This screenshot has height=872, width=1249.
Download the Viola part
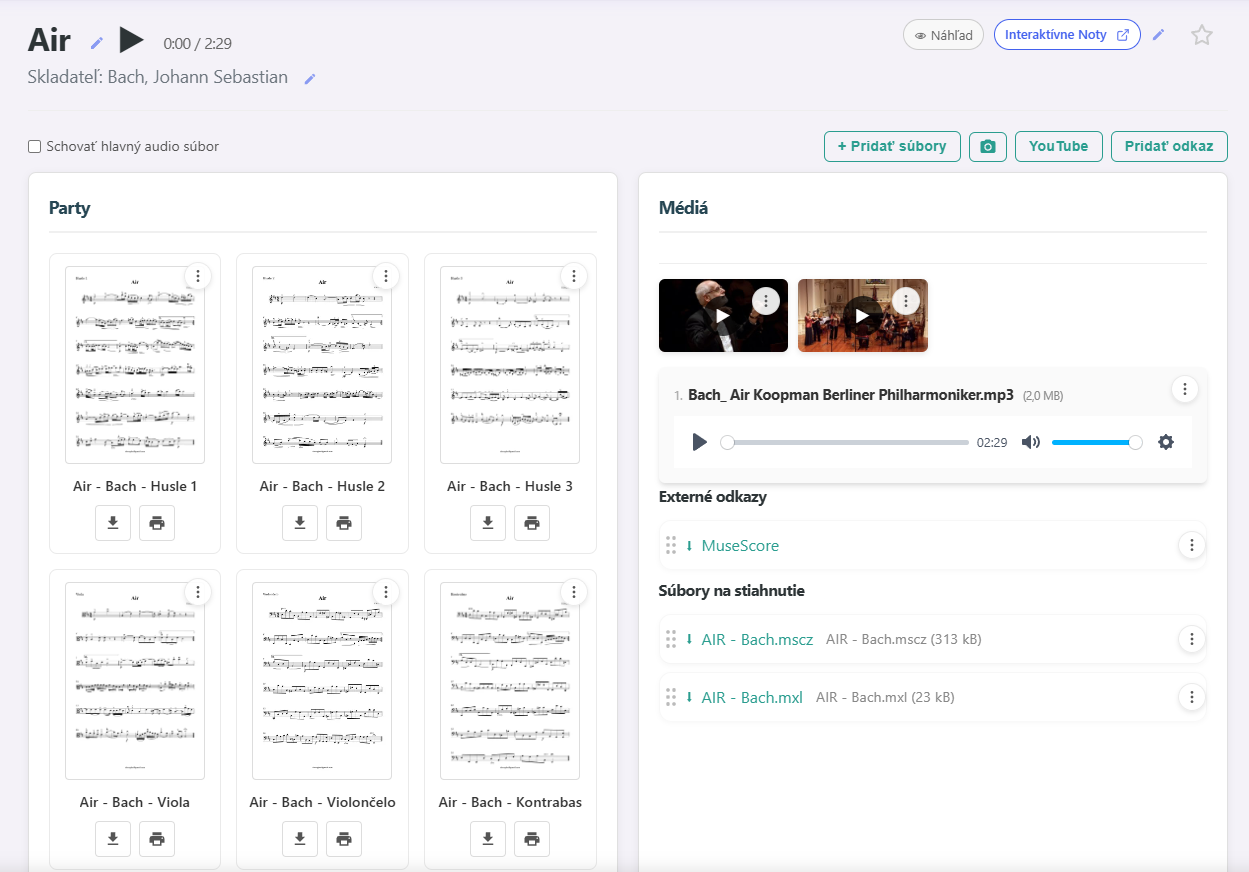(113, 839)
